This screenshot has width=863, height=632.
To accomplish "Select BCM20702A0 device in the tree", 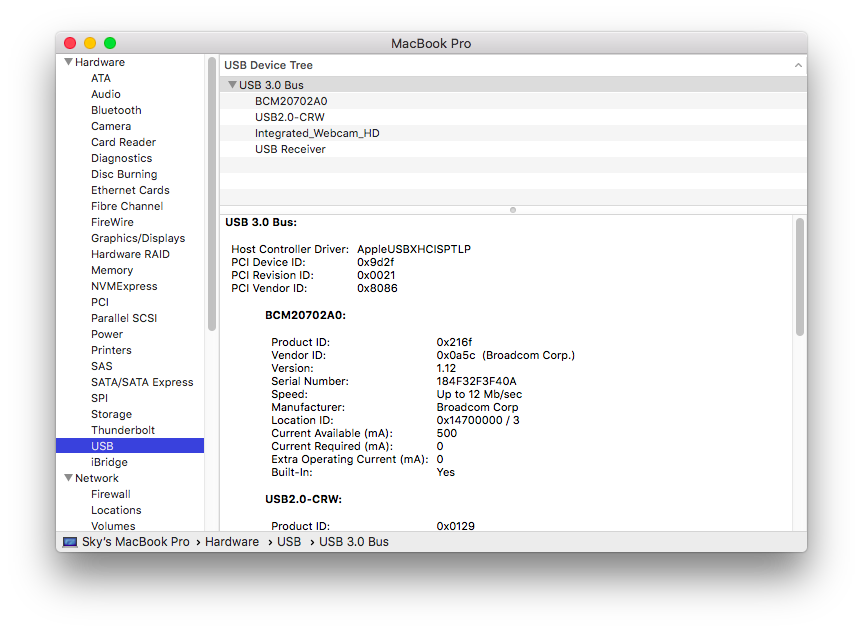I will [x=513, y=101].
